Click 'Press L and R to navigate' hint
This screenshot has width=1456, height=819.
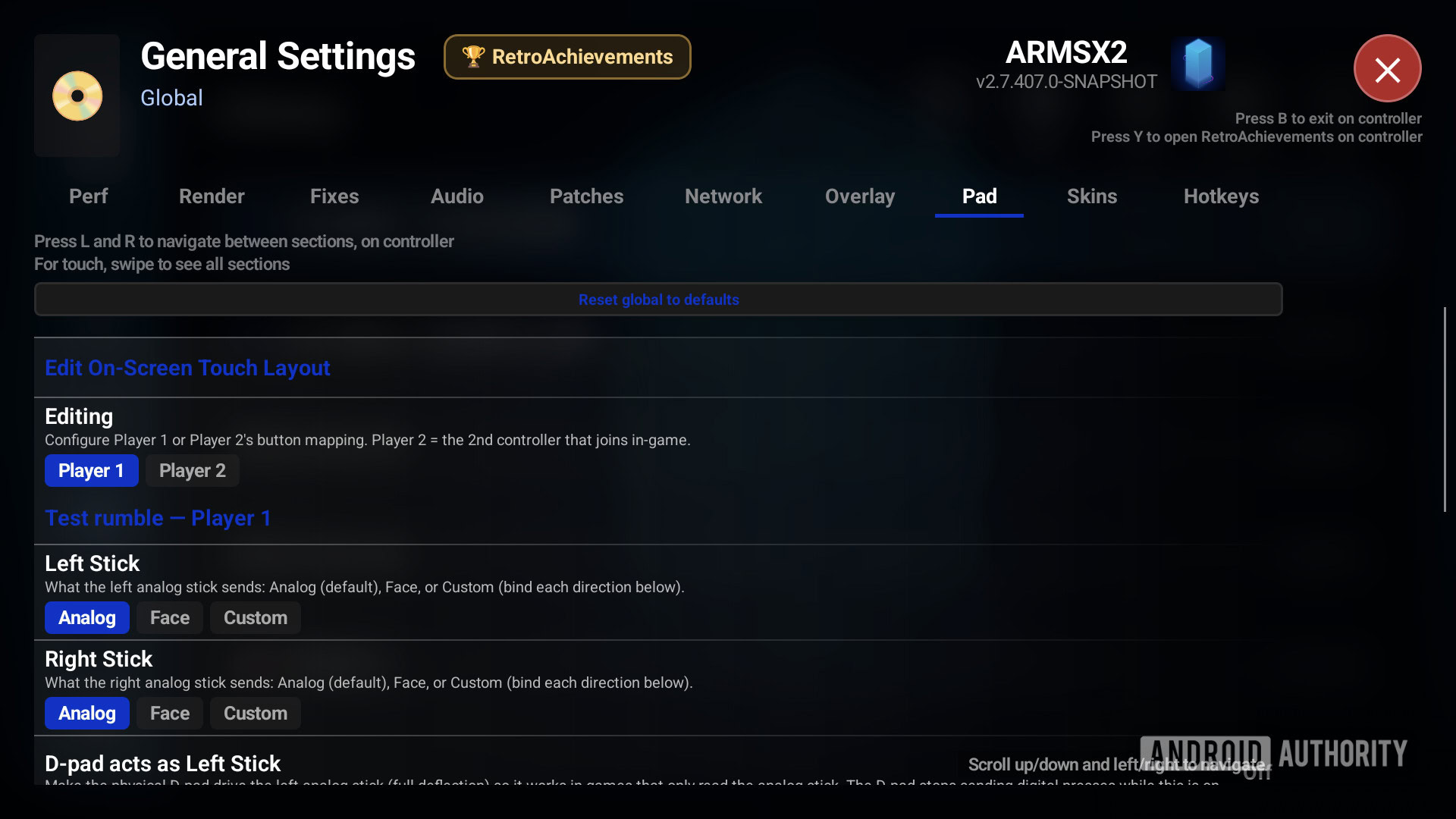(x=244, y=241)
